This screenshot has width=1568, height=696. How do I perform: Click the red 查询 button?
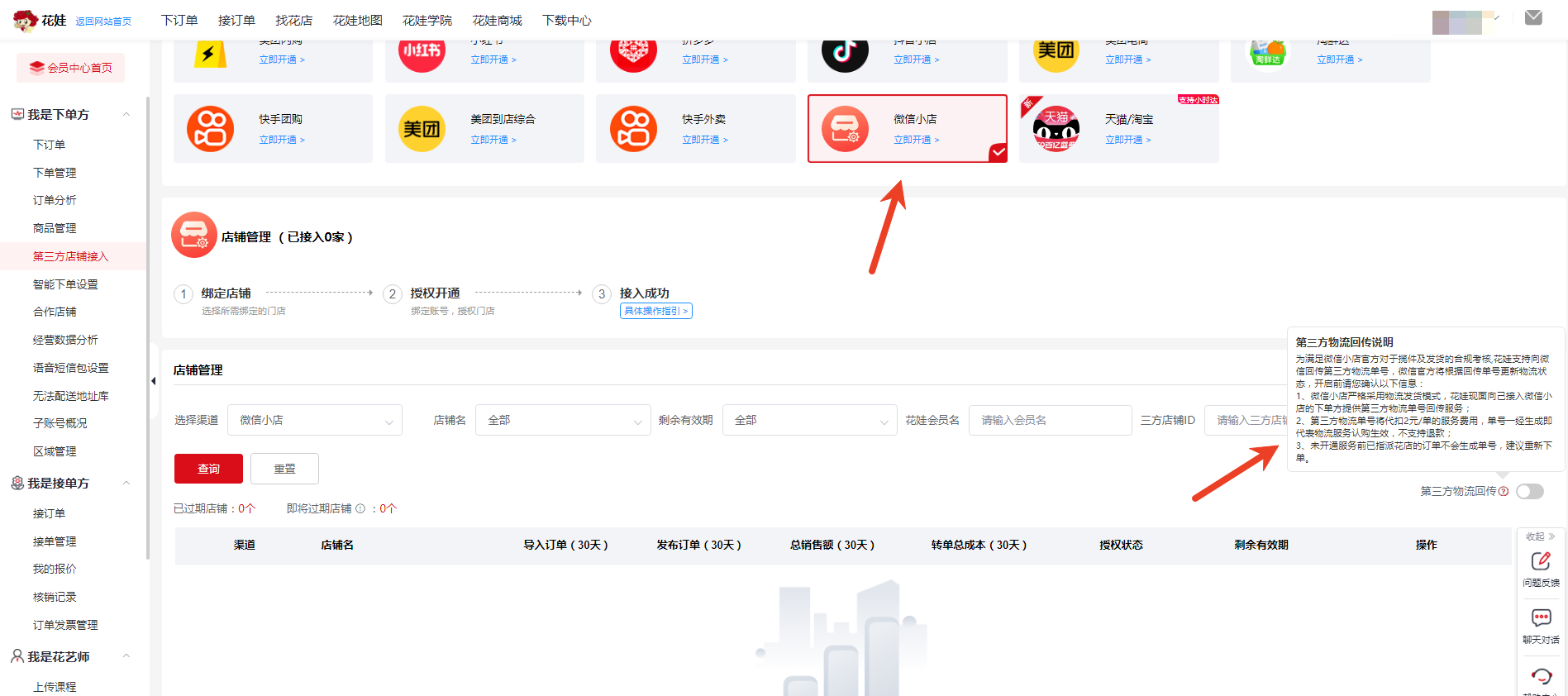click(x=208, y=469)
